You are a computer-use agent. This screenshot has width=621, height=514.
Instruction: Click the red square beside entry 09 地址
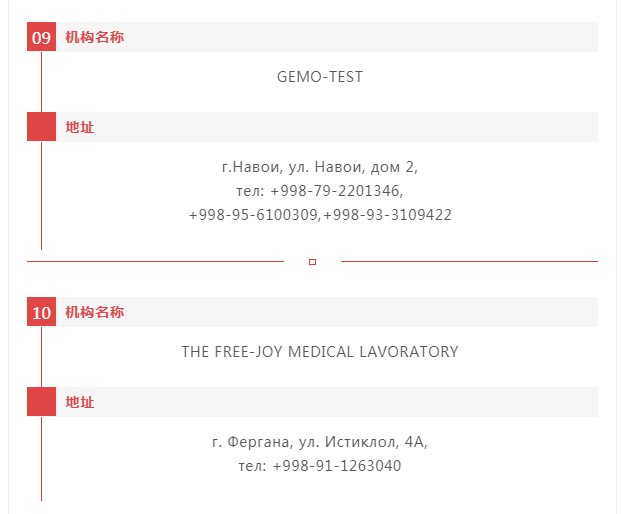pos(41,127)
